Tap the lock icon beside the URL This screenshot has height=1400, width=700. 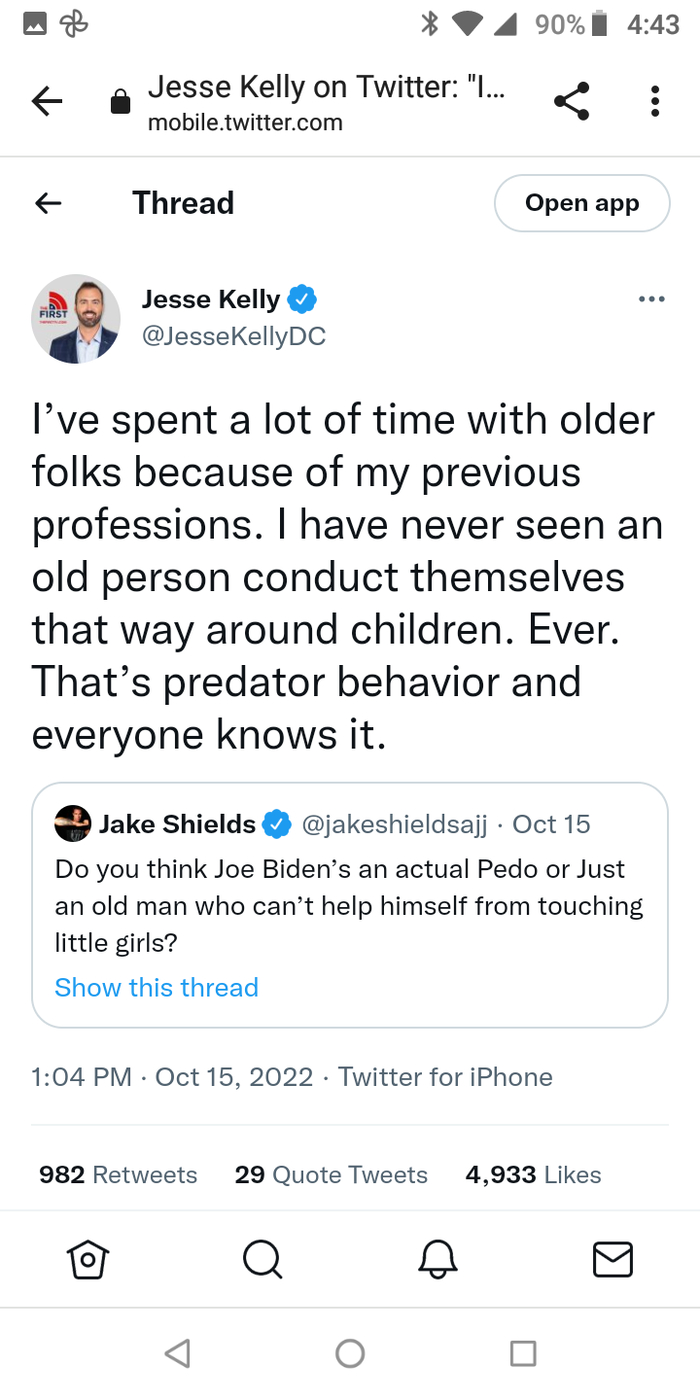point(120,102)
